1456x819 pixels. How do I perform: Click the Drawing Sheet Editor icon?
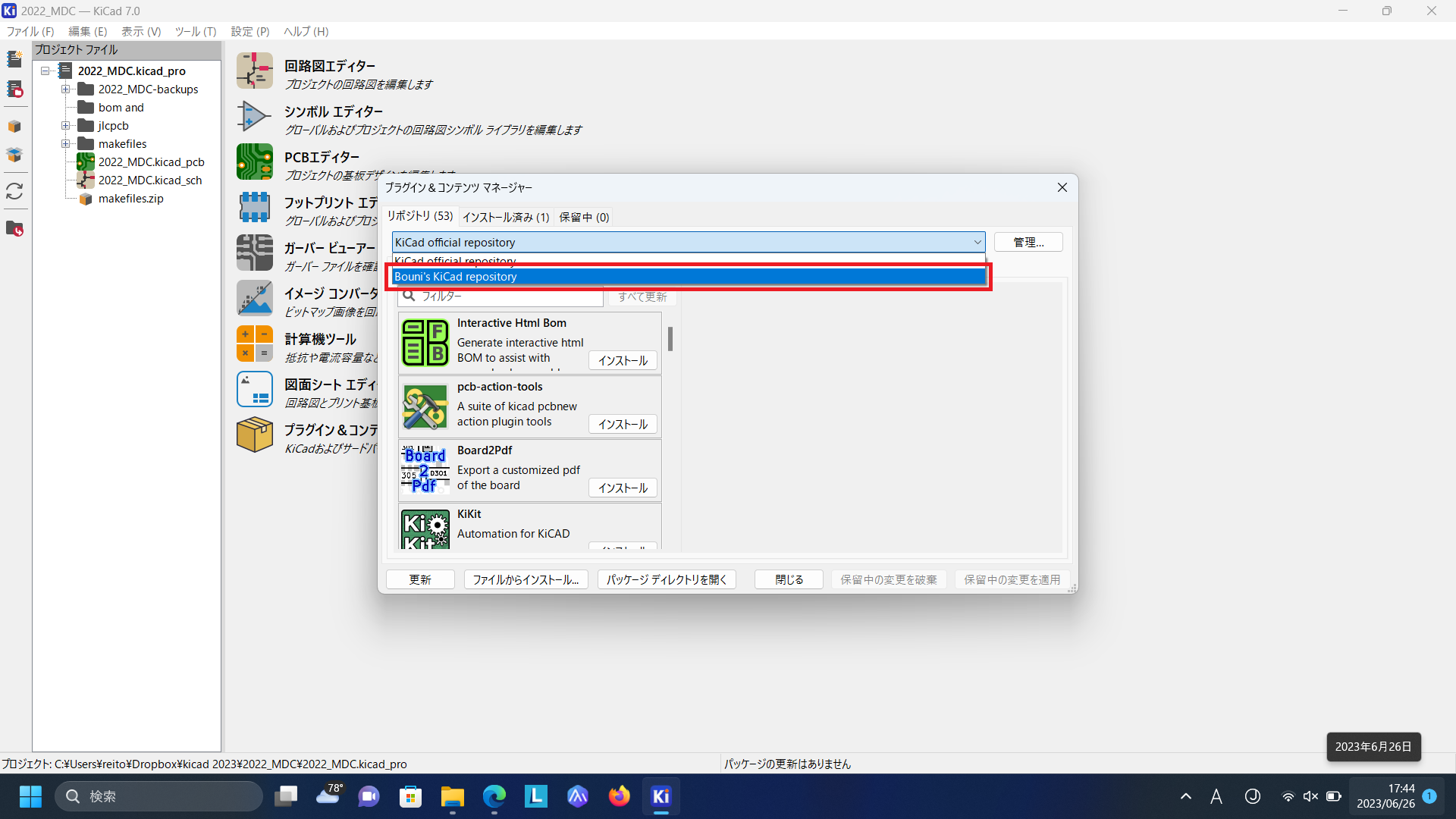point(254,389)
